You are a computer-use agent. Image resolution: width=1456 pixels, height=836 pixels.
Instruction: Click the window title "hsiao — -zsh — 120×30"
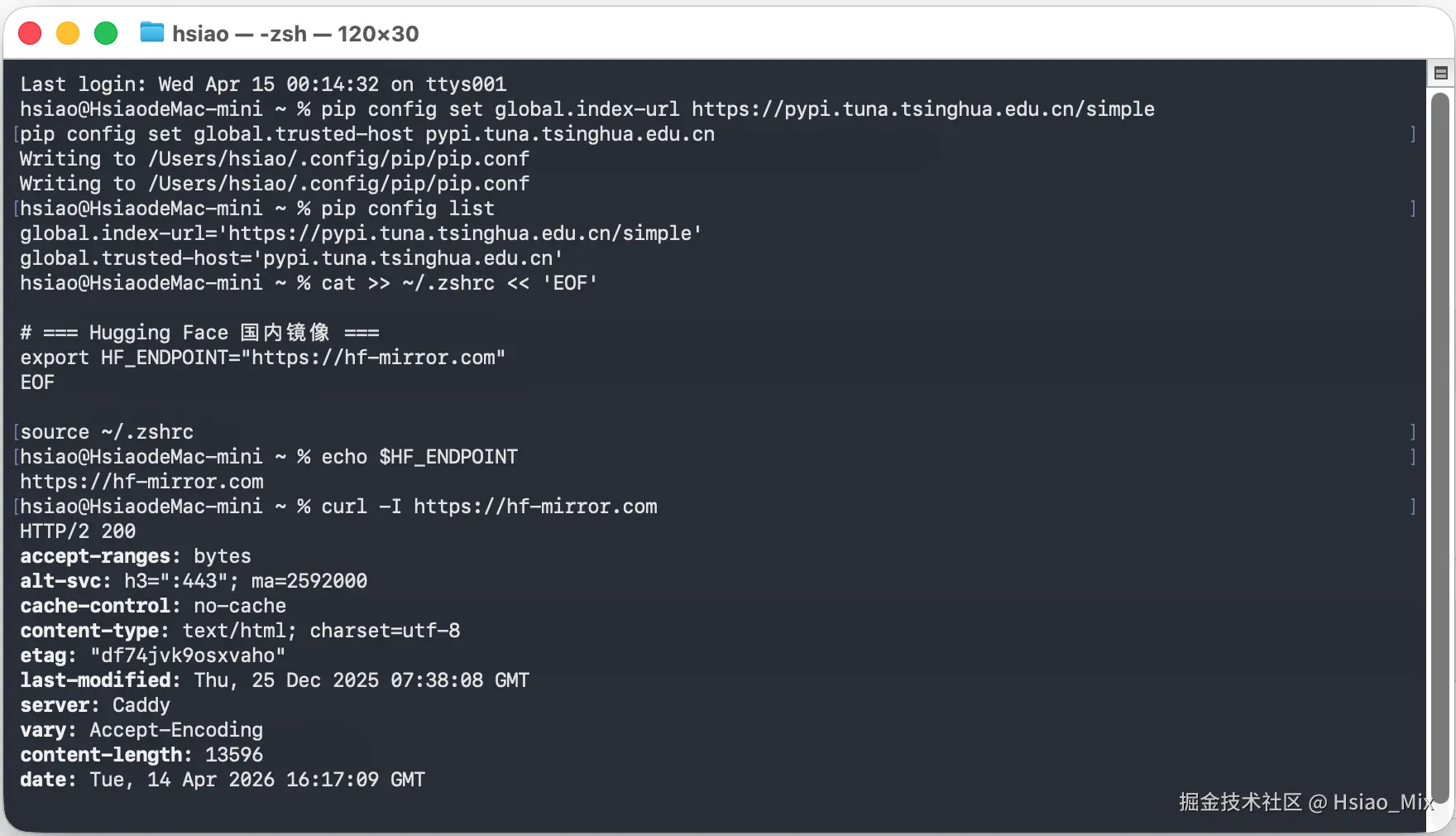(x=295, y=34)
